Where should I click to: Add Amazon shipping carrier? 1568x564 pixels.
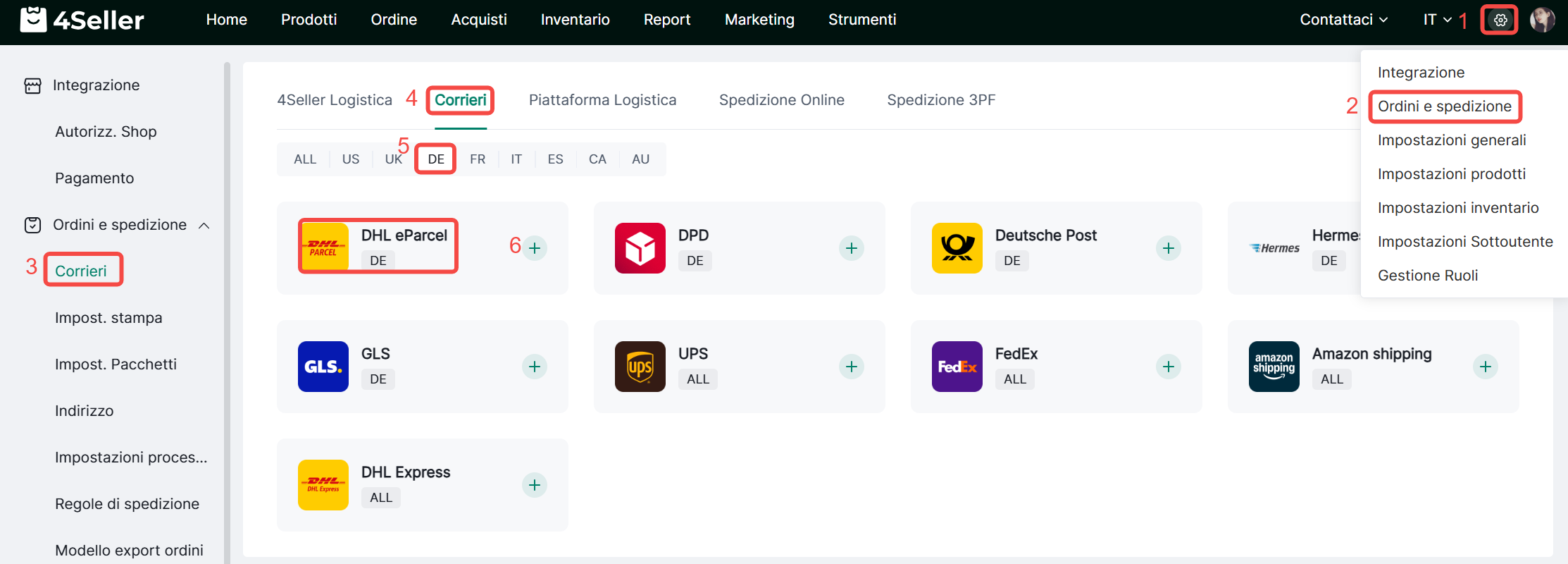[1486, 367]
